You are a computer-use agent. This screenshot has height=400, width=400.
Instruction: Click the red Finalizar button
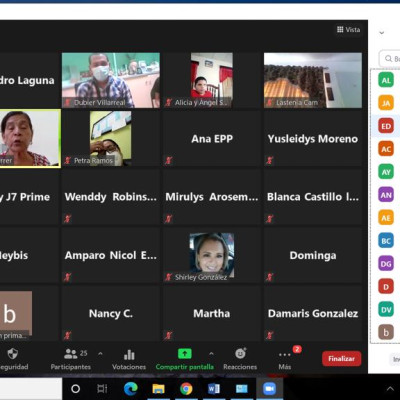click(x=342, y=359)
